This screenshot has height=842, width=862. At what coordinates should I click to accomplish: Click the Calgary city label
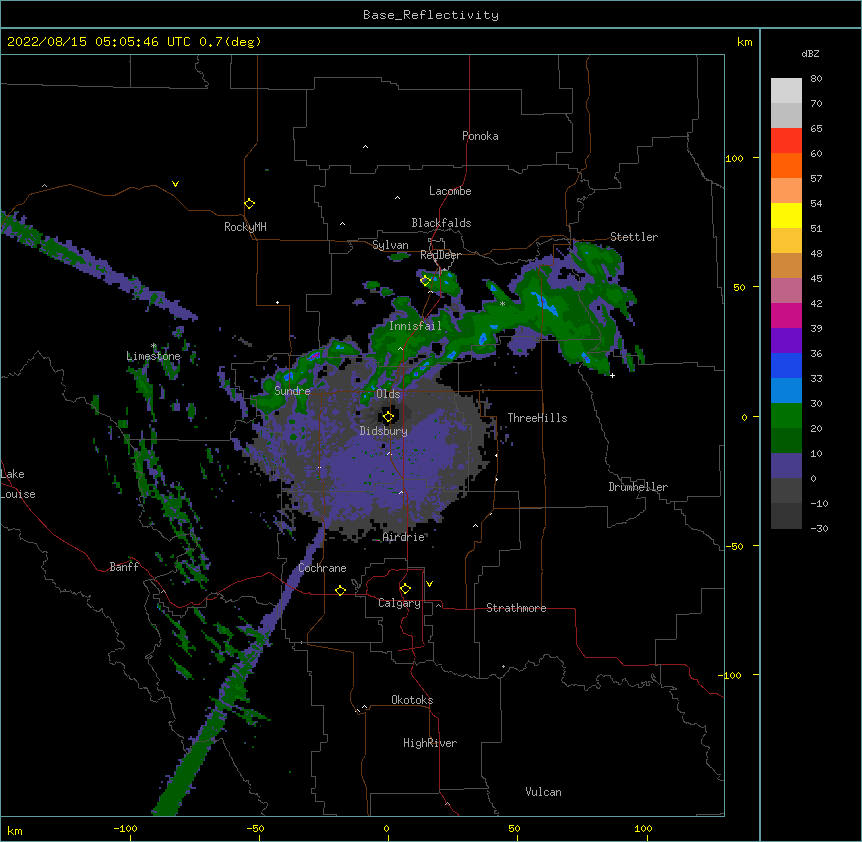[400, 603]
